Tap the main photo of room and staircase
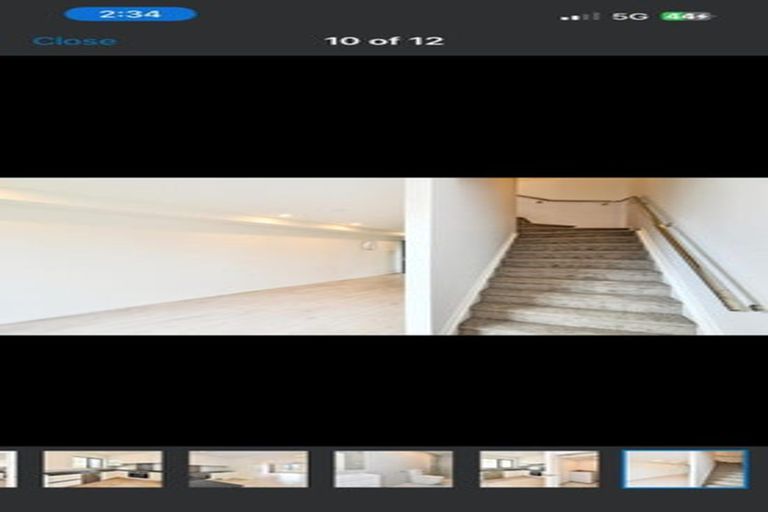768x512 pixels. 384,256
